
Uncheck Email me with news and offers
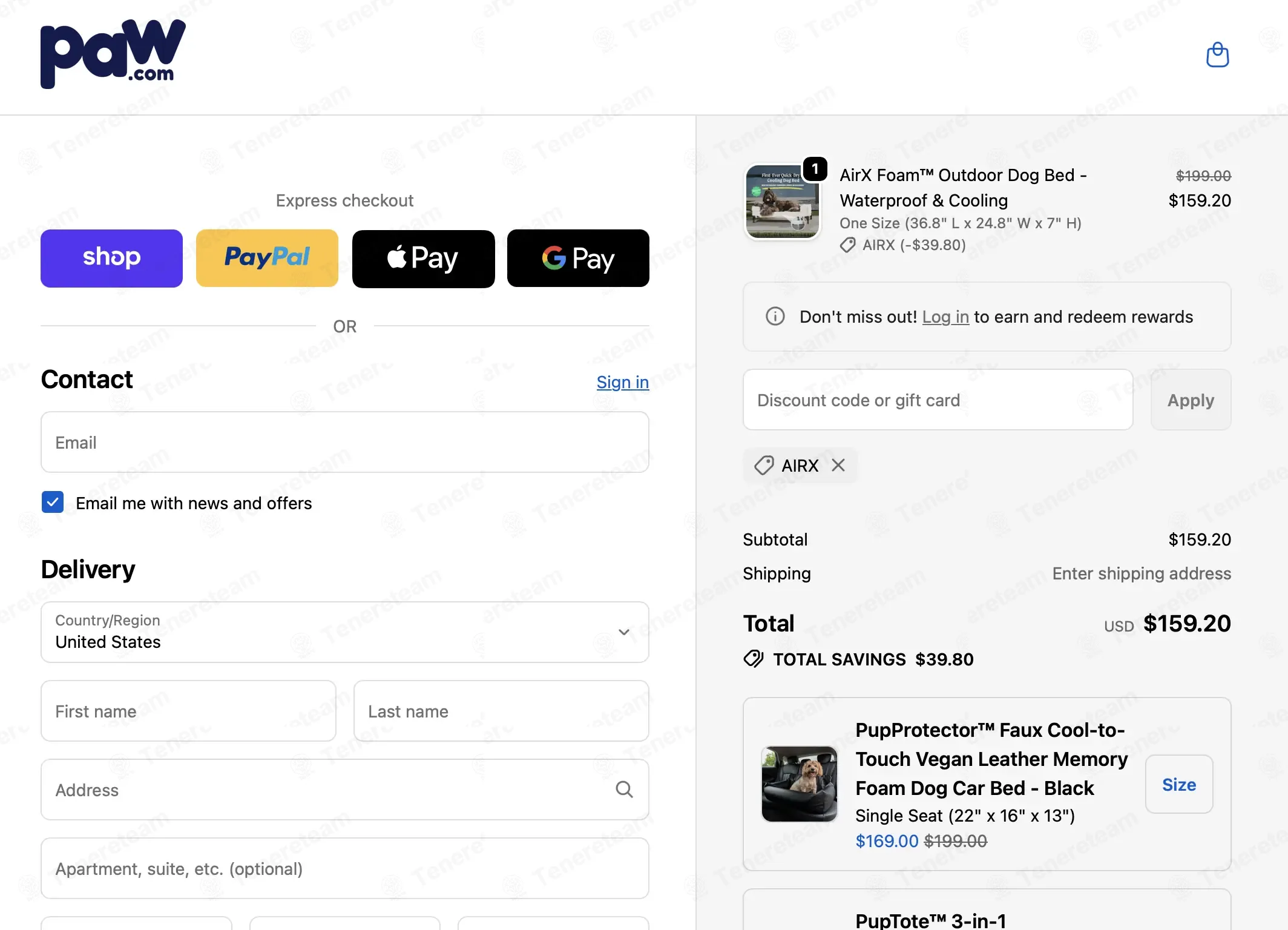pos(53,503)
